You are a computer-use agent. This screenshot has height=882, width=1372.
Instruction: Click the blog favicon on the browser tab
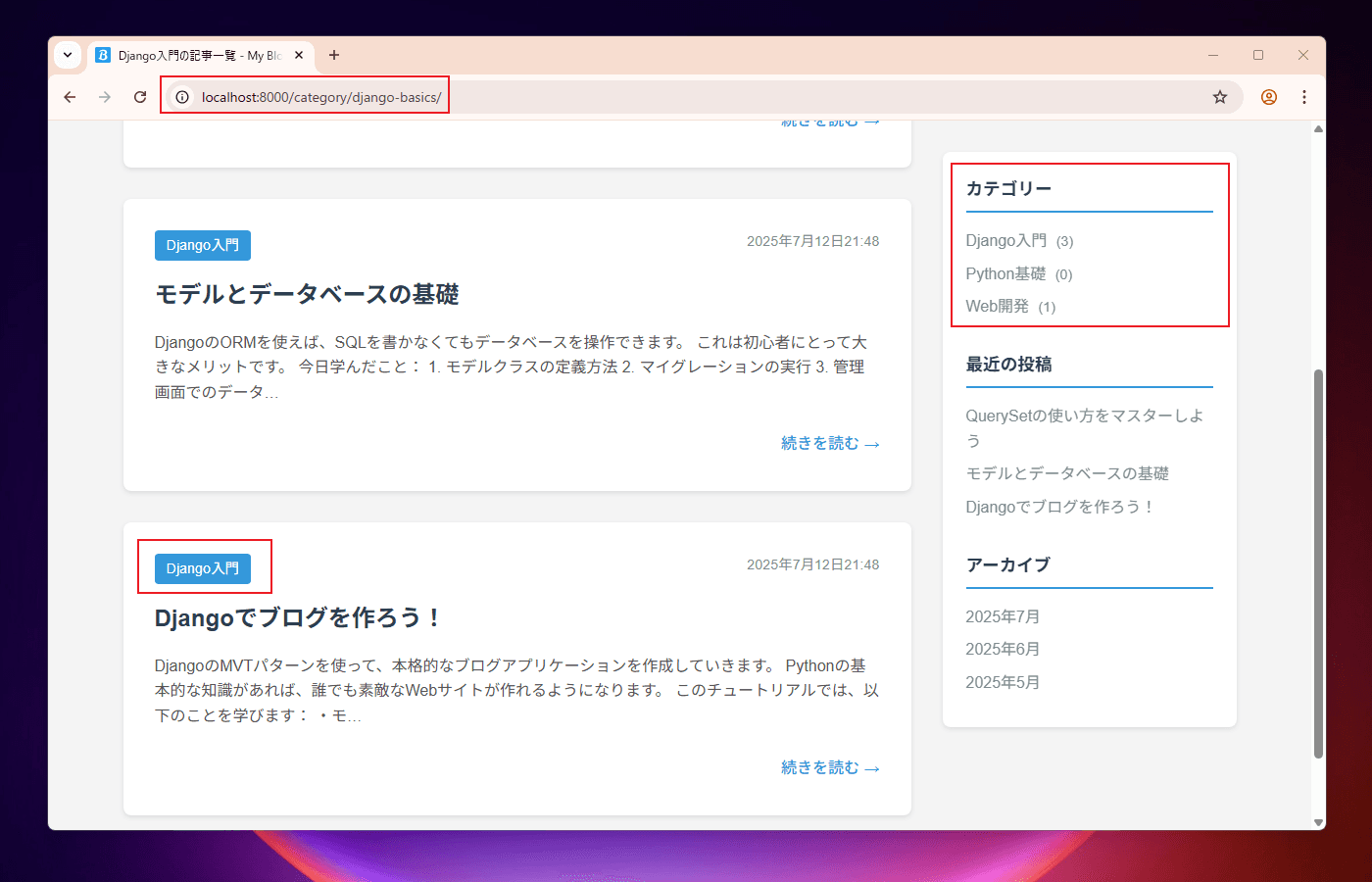(102, 55)
